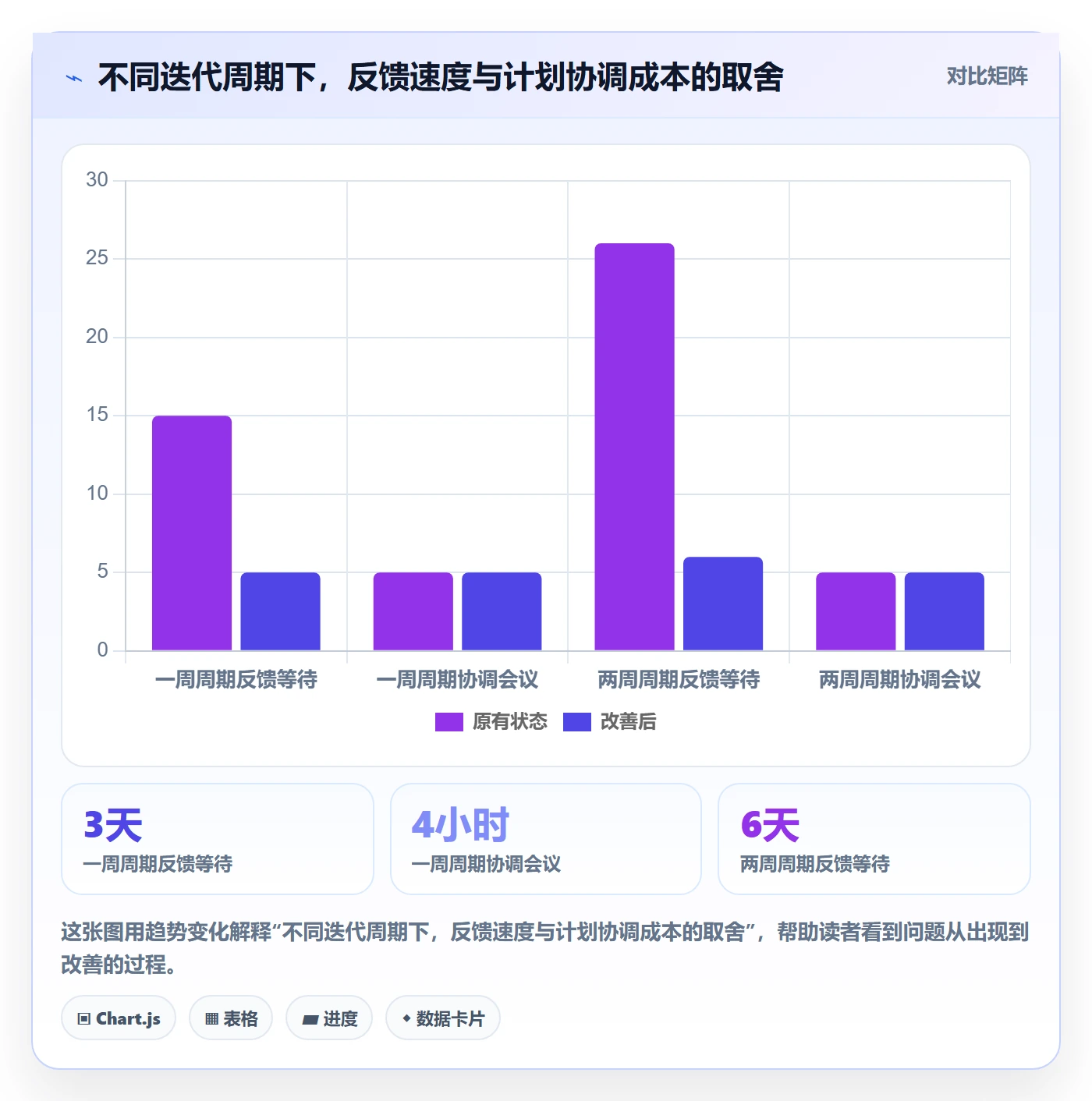Viewport: 1092px width, 1101px height.
Task: Click the 对比矩阵 label in header
Action: point(987,76)
